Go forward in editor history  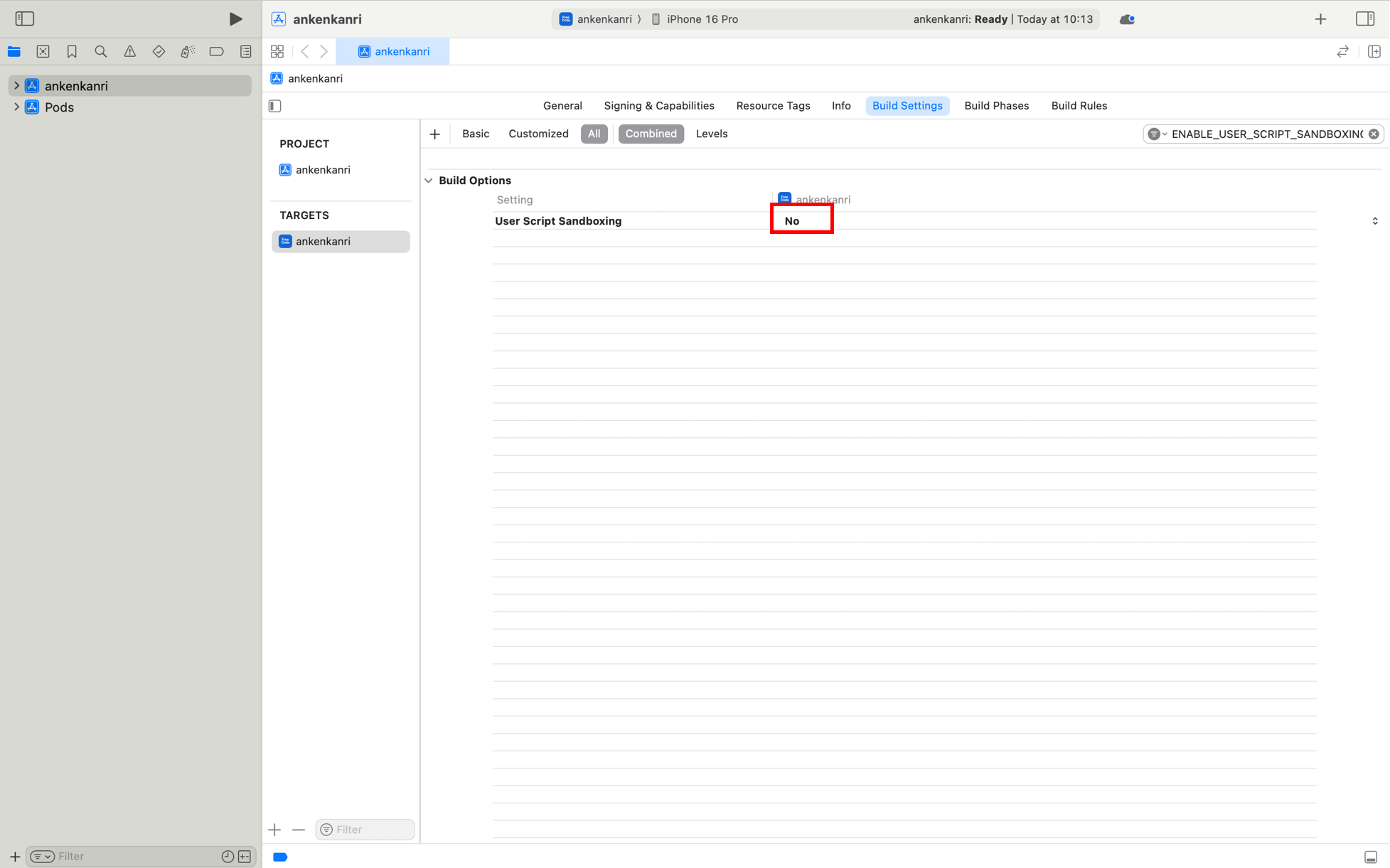324,51
